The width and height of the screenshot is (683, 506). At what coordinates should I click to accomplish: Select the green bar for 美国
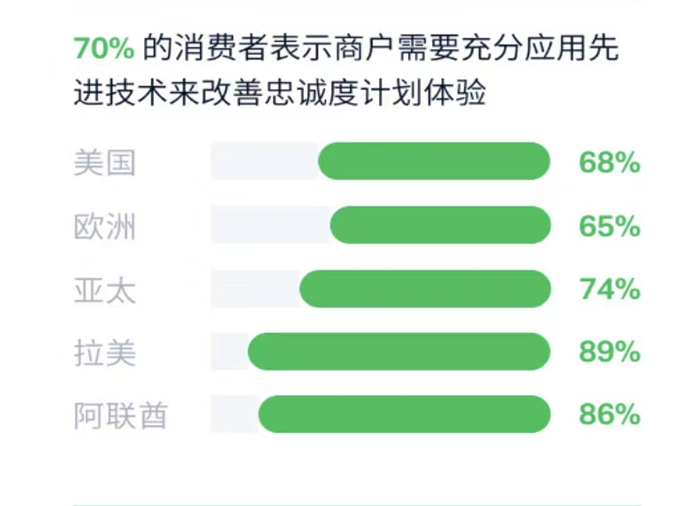pyautogui.click(x=434, y=162)
